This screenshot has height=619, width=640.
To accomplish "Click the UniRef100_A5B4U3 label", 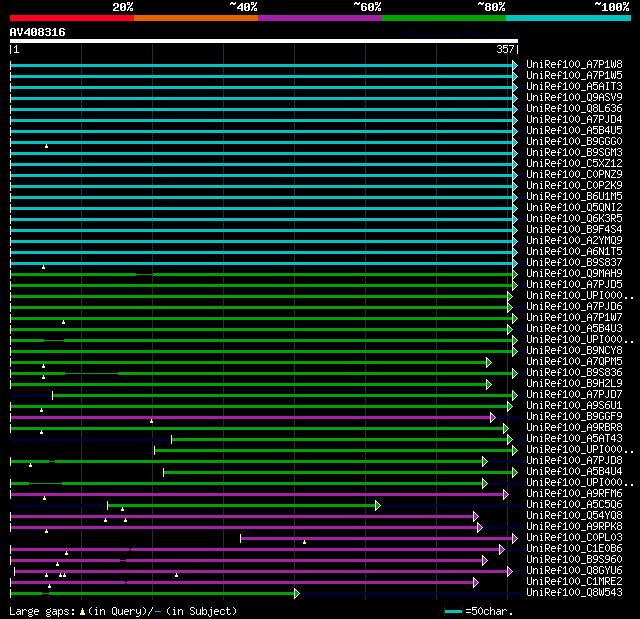I will coord(574,329).
